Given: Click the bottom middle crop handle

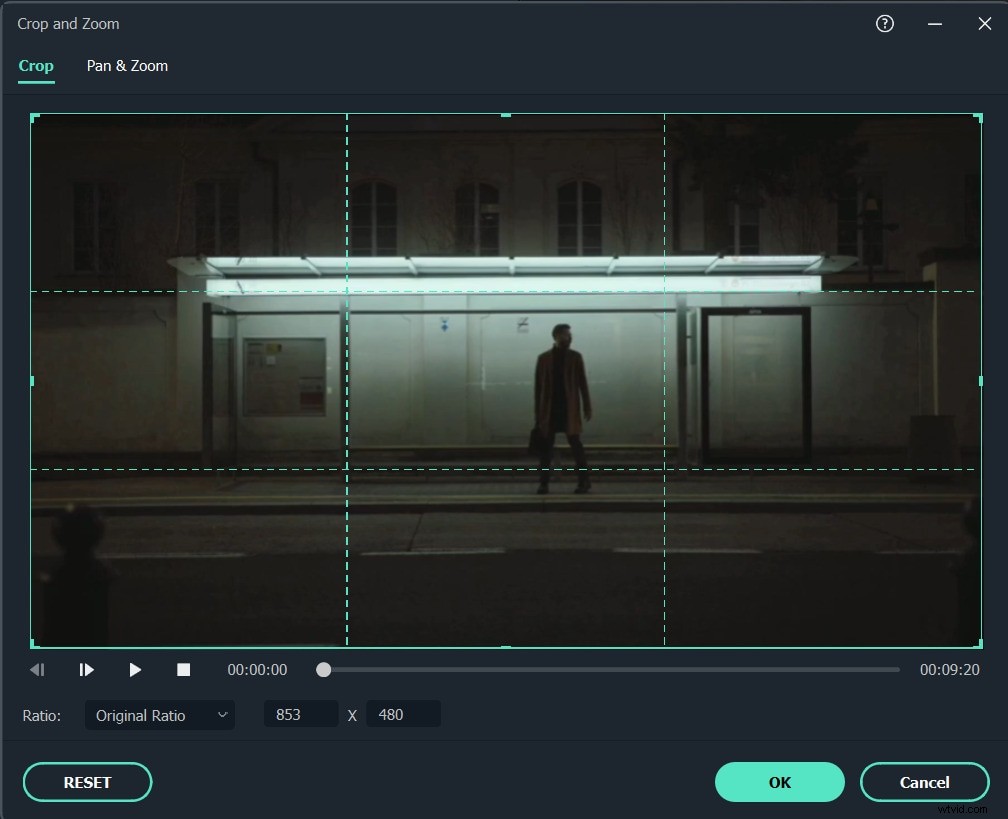Looking at the screenshot, I should click(506, 646).
